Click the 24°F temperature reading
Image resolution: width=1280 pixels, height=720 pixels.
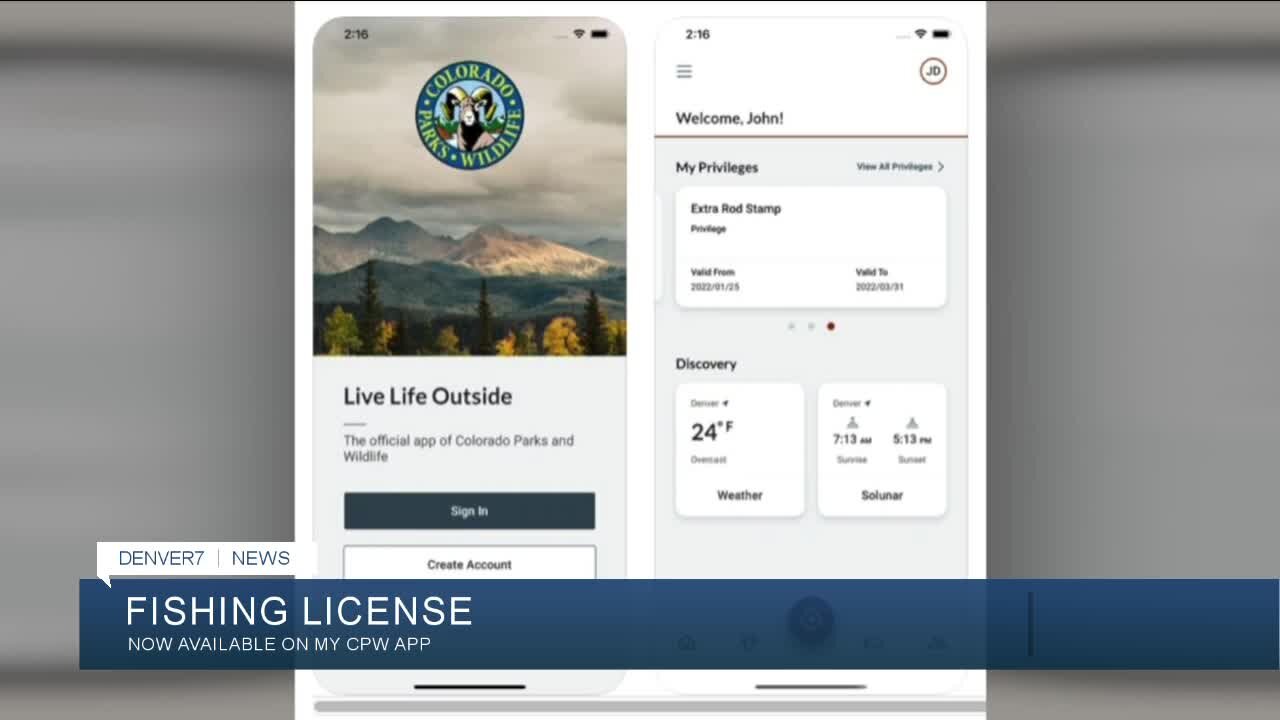point(712,431)
